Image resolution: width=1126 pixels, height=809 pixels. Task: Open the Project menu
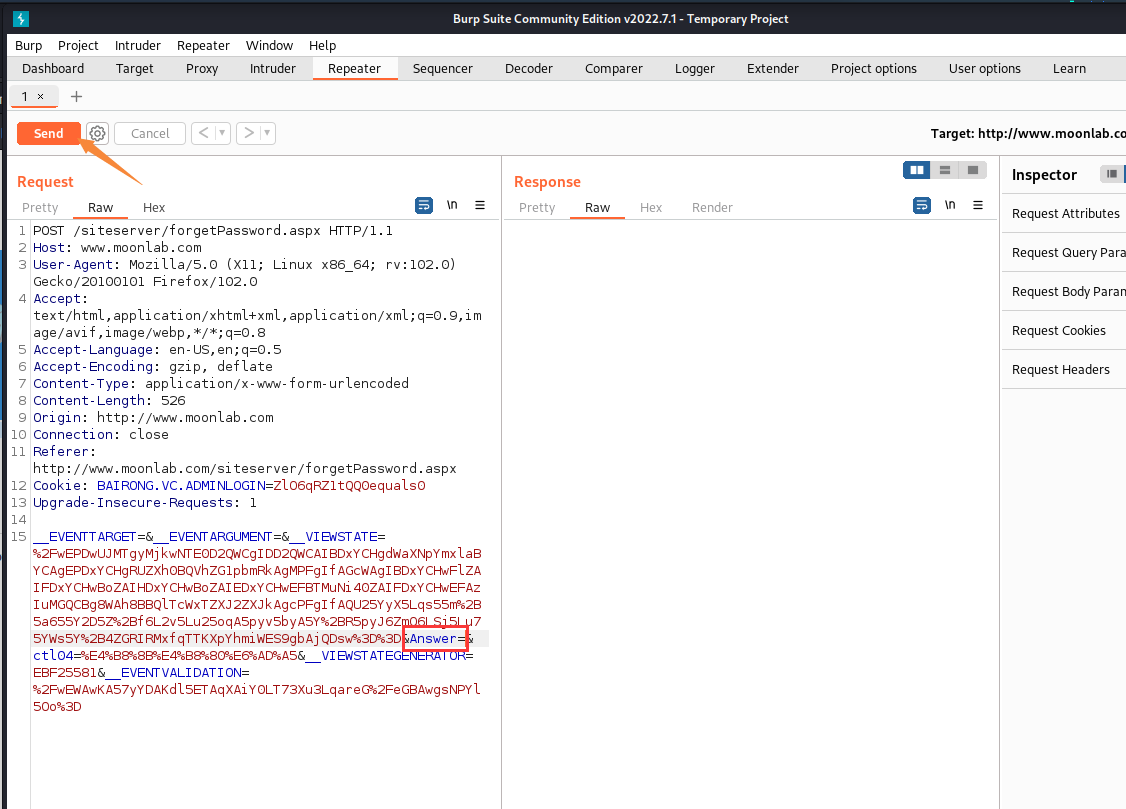coord(78,45)
